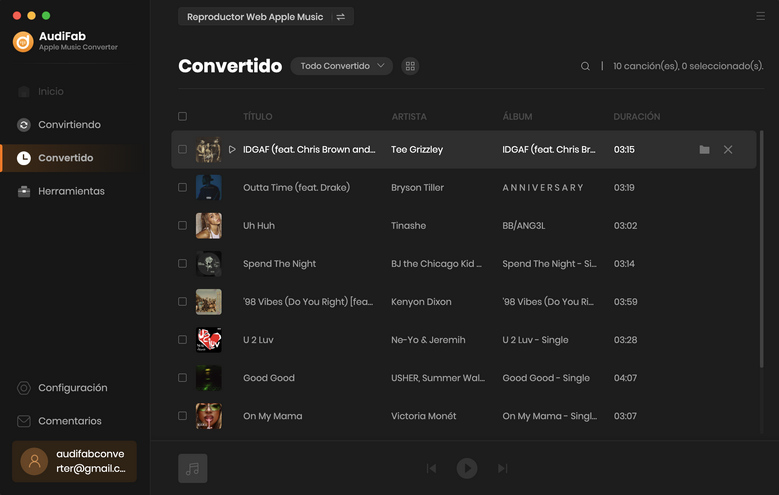
Task: Sort by the TÍTULO column header
Action: (258, 117)
